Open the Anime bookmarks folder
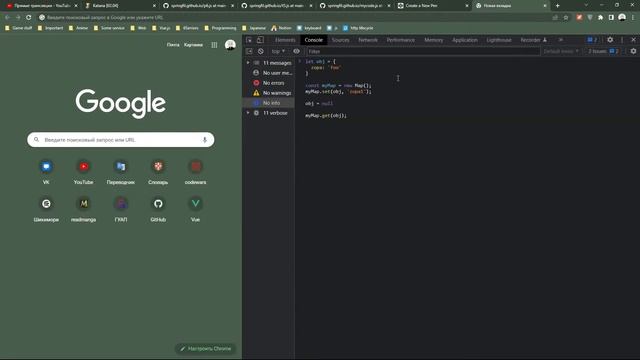 [79, 28]
